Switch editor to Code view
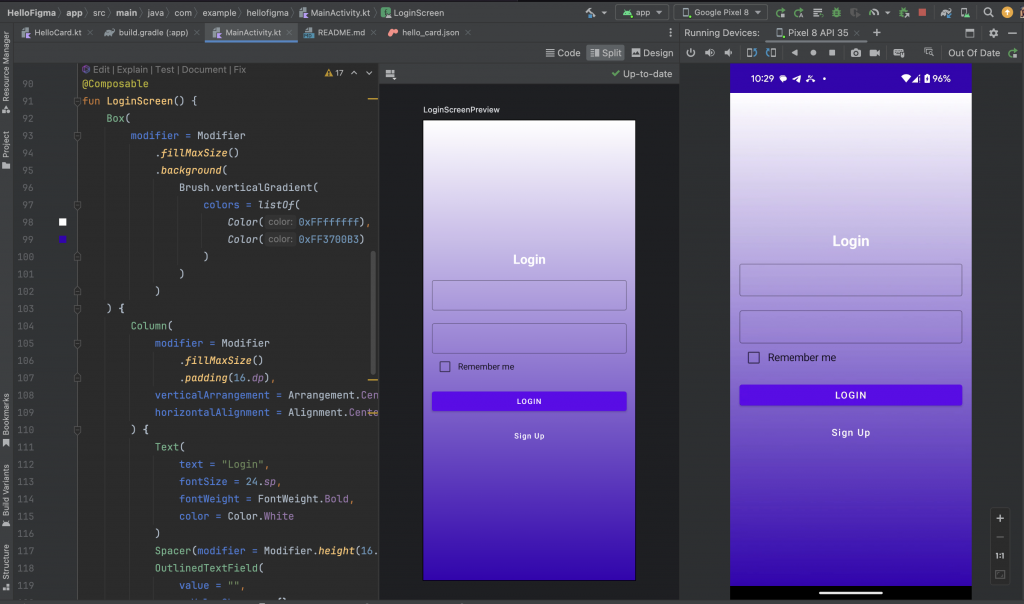 563,53
